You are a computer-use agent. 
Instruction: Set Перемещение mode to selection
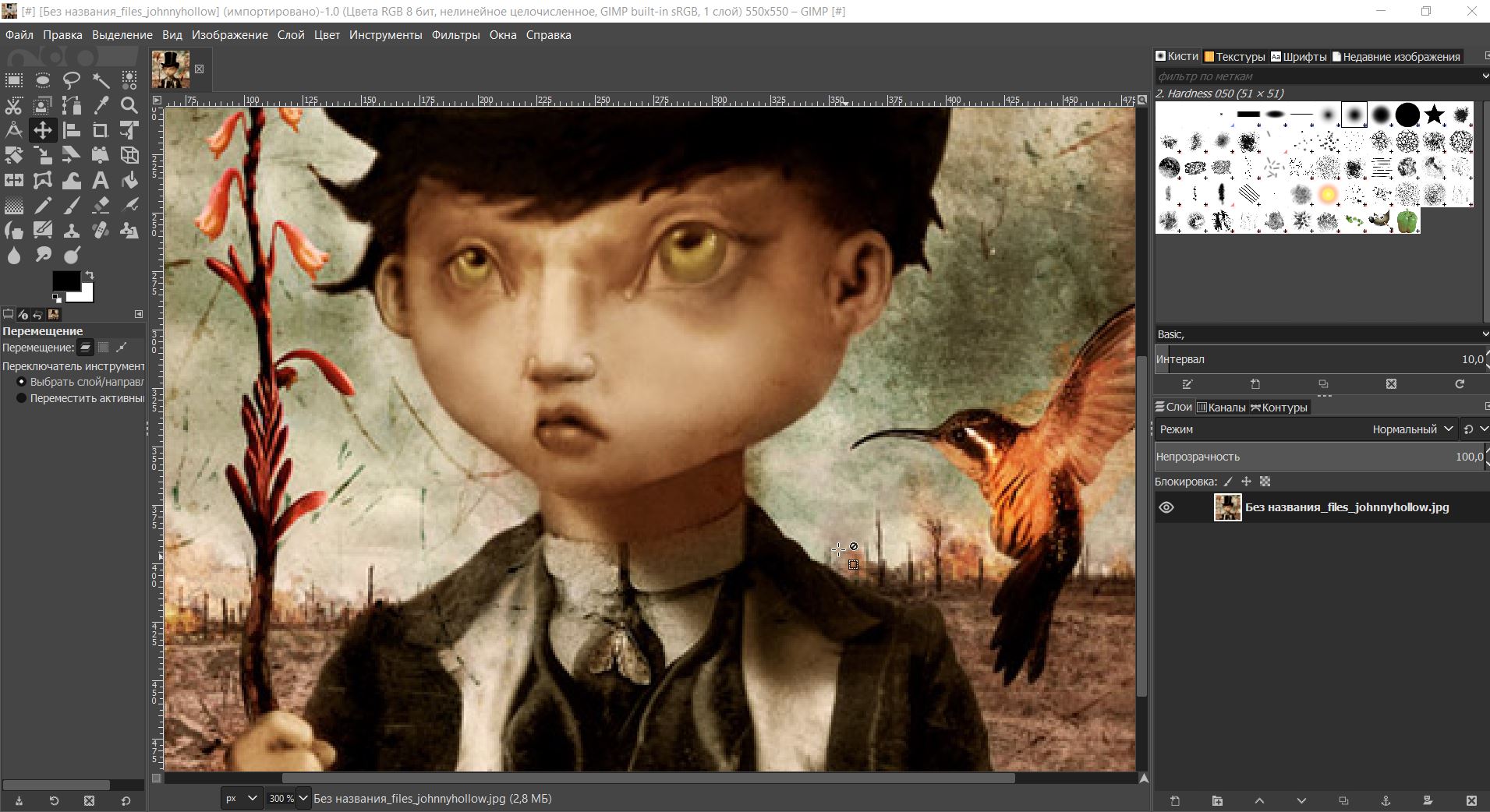click(103, 348)
